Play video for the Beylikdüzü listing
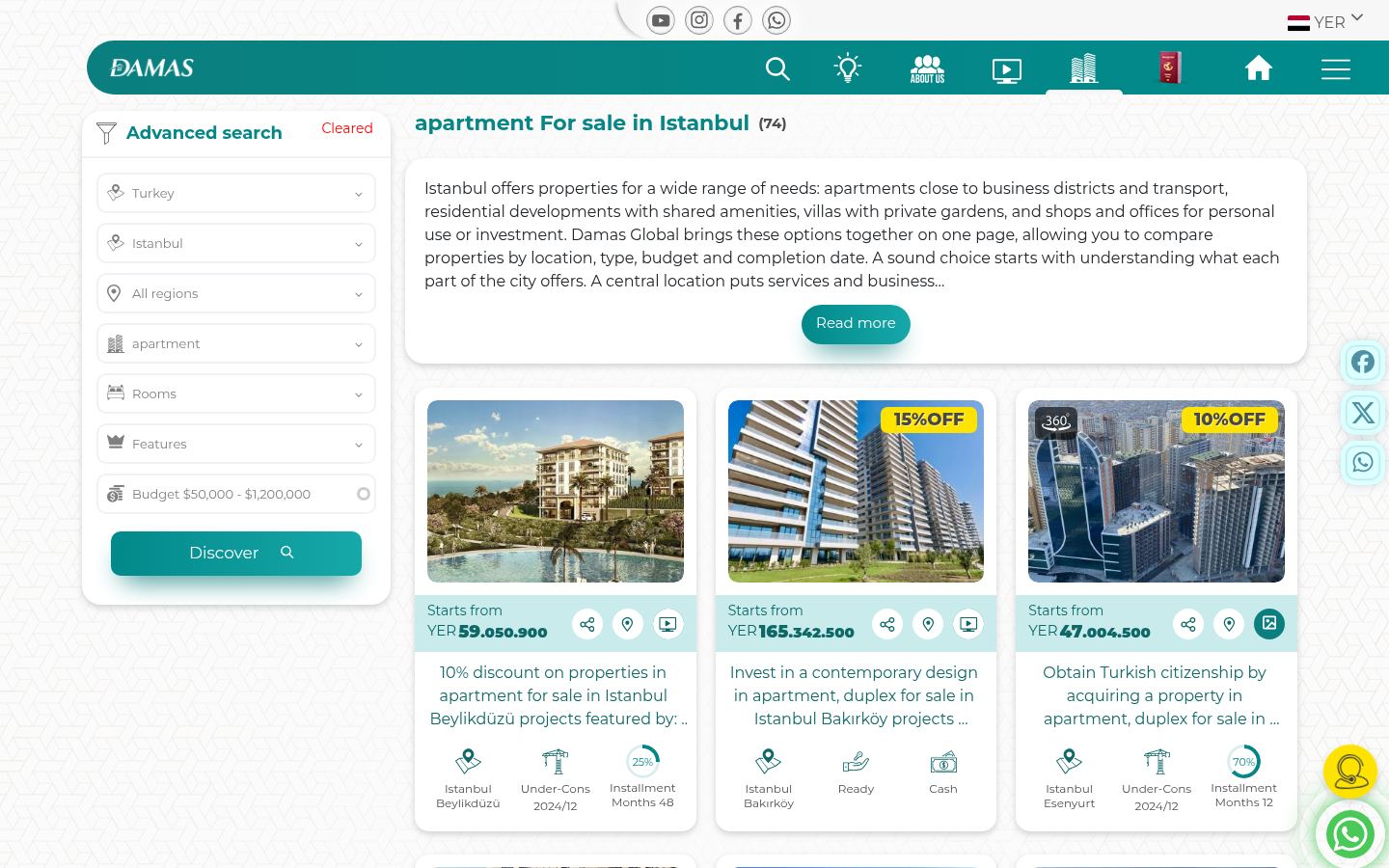 (x=667, y=624)
